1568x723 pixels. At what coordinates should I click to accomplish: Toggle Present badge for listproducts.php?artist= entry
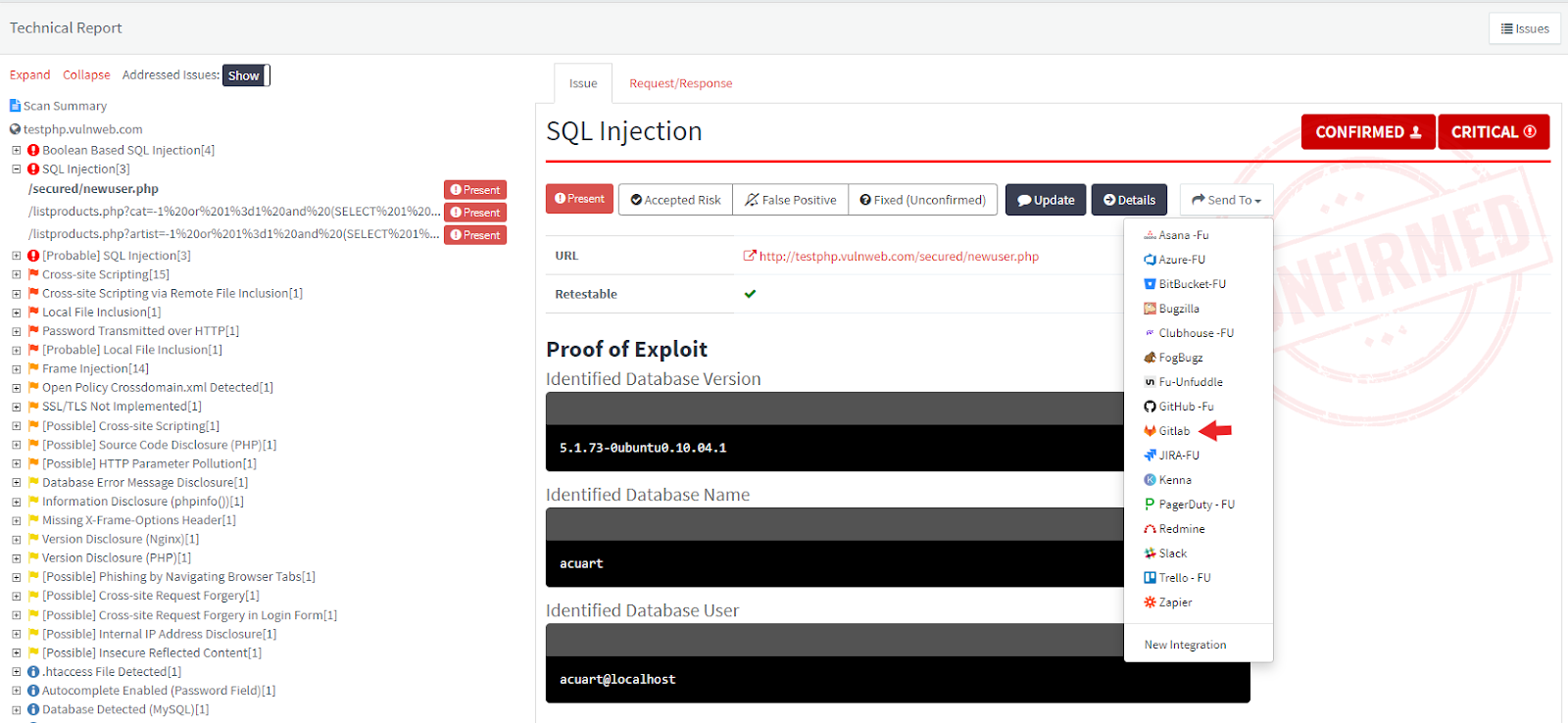click(475, 235)
